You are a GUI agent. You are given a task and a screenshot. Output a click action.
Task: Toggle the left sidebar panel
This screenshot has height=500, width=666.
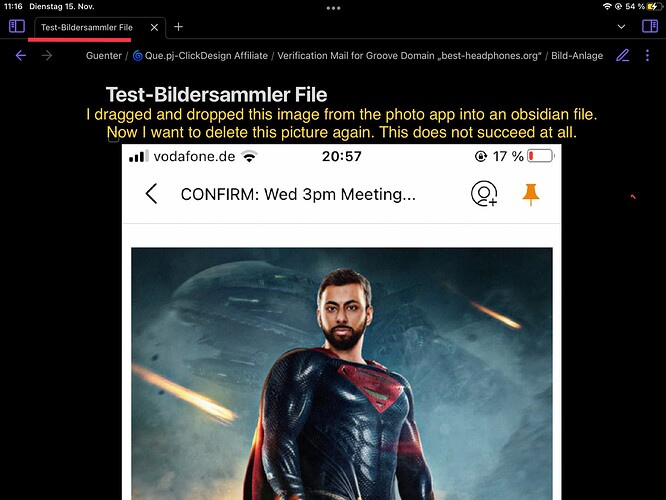(17, 26)
